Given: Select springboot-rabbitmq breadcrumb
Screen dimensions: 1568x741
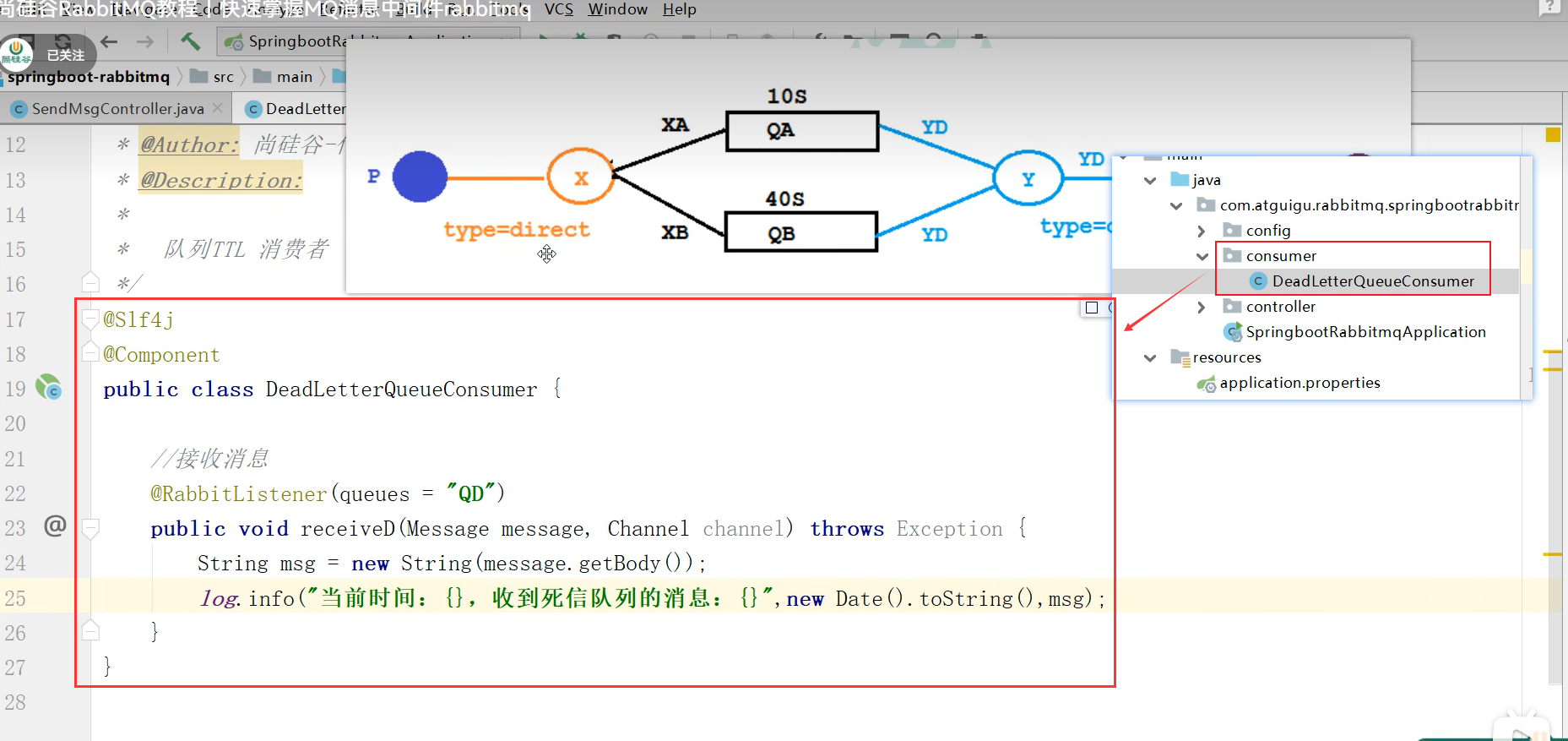Looking at the screenshot, I should (89, 77).
